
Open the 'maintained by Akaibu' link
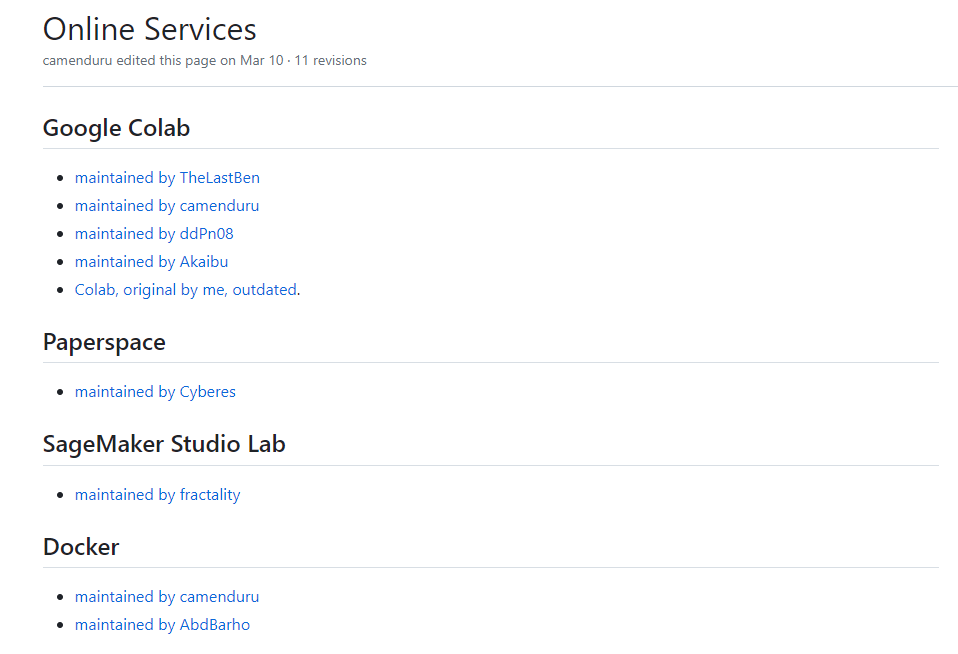(x=151, y=262)
